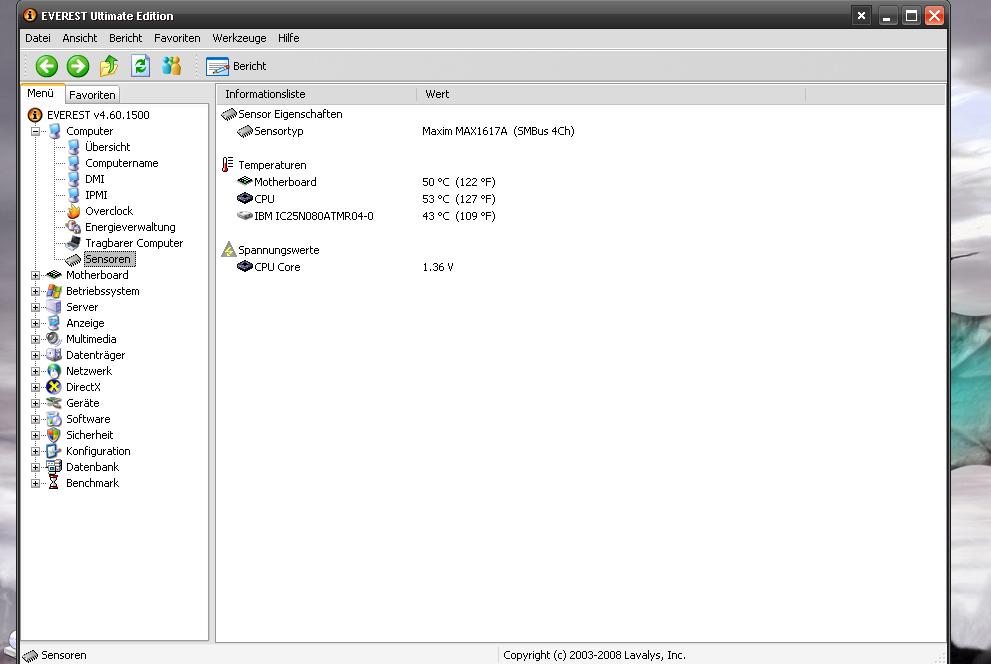Screen dimensions: 991x664
Task: Open the Bericht menu
Action: point(125,38)
